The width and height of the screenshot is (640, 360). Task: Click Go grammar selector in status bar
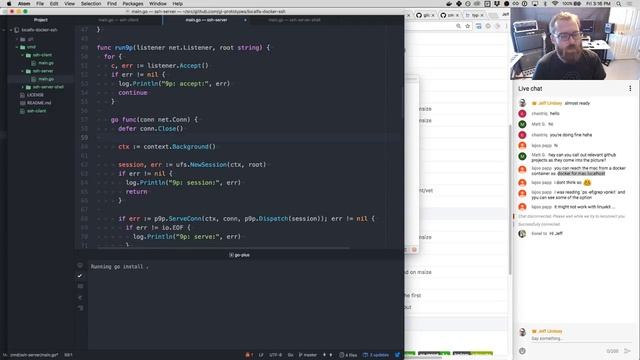click(x=290, y=355)
